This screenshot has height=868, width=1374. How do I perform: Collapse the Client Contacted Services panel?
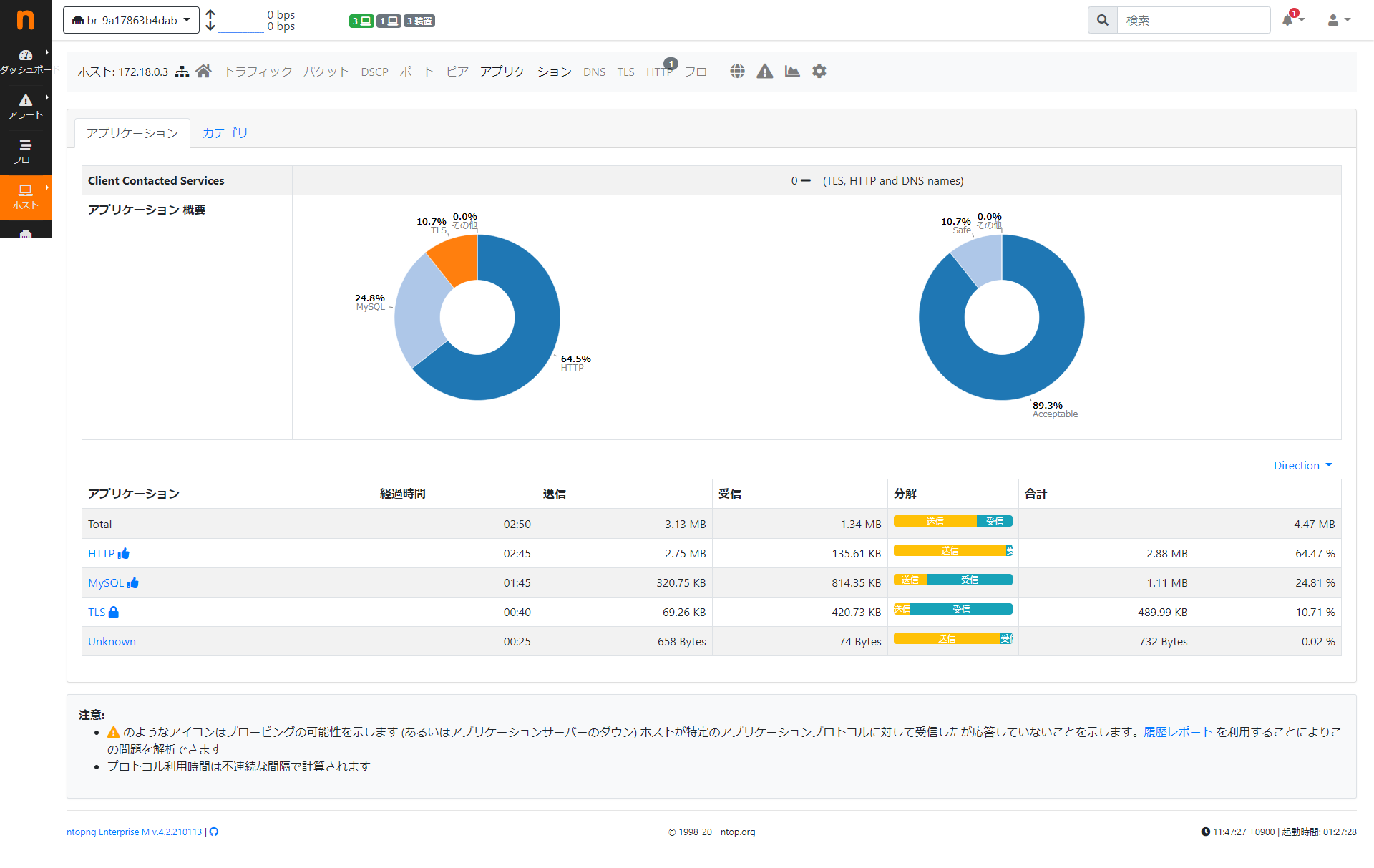[806, 180]
